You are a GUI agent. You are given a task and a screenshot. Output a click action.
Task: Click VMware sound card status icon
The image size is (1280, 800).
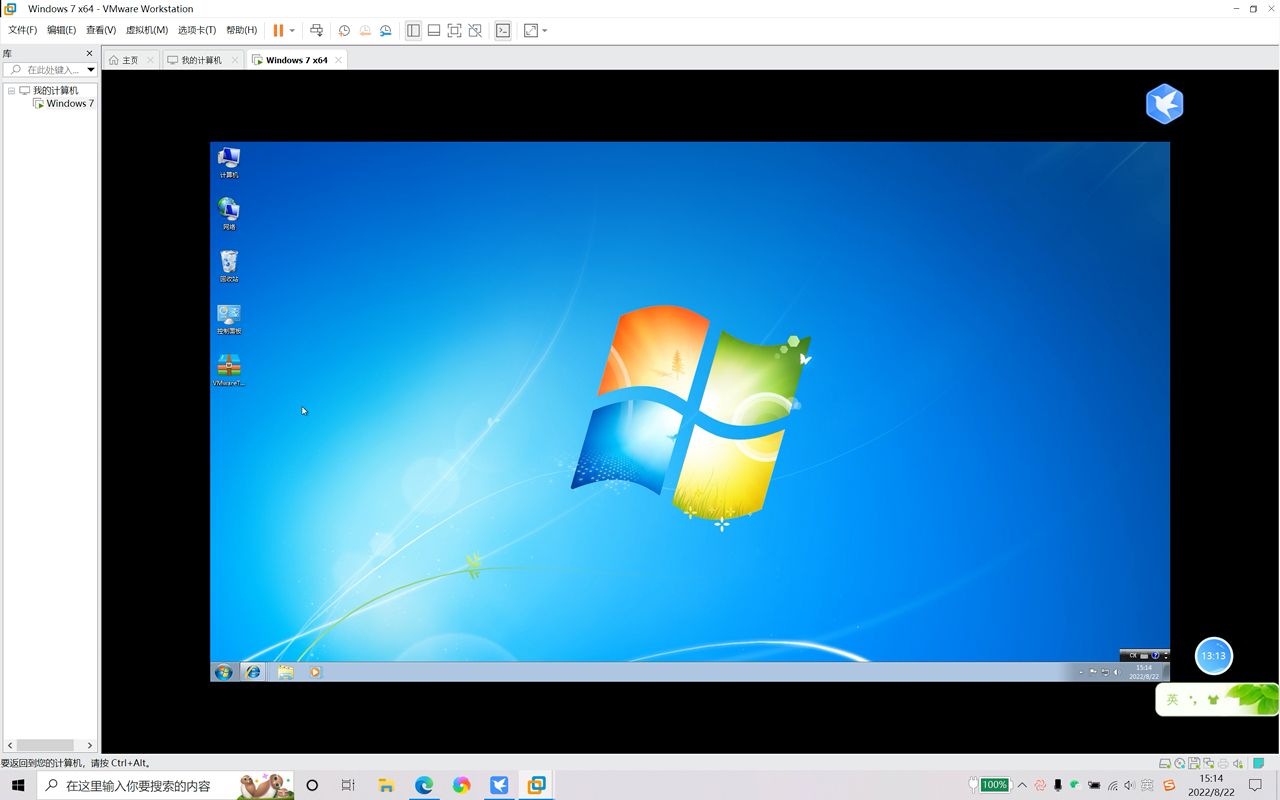tap(1238, 763)
